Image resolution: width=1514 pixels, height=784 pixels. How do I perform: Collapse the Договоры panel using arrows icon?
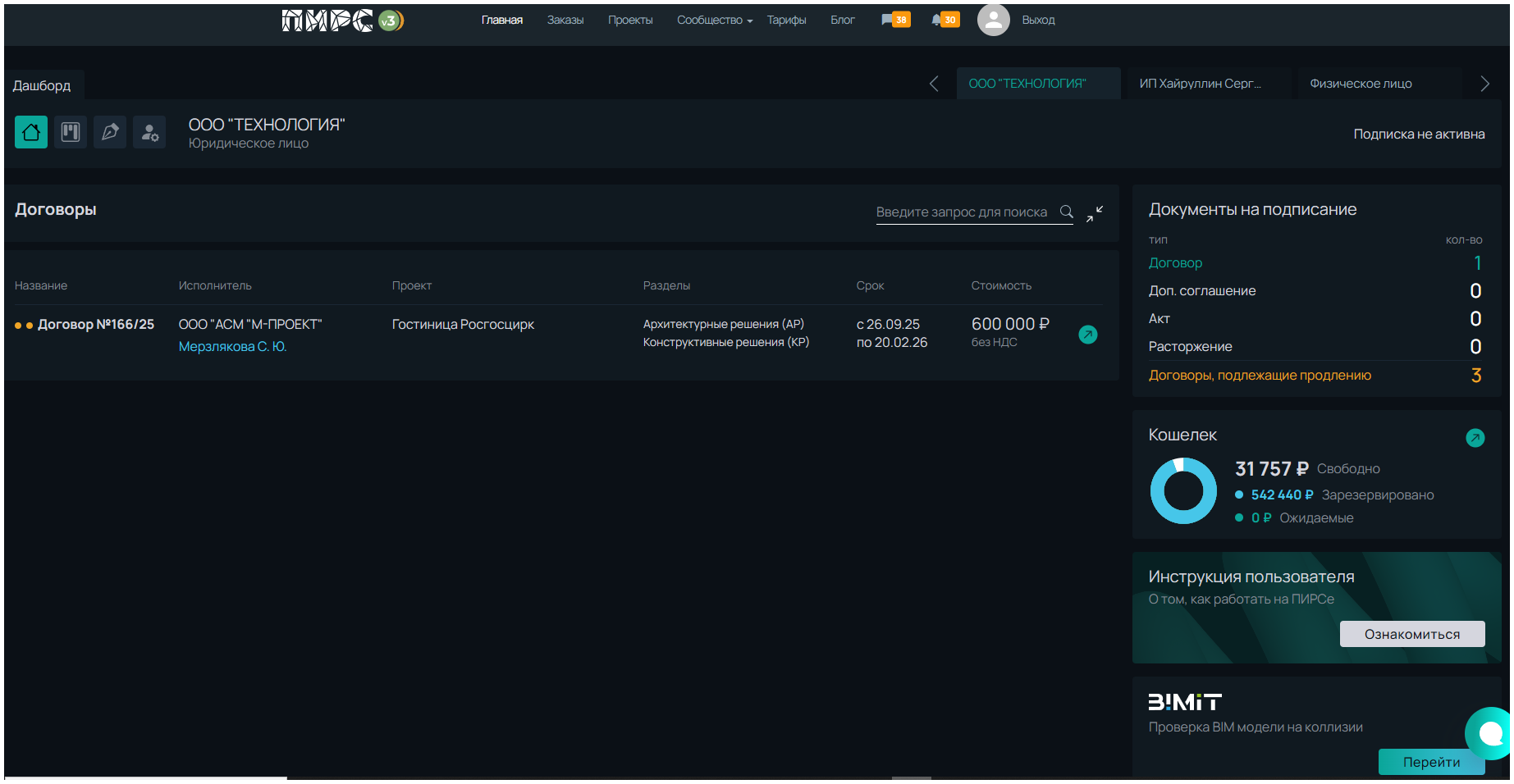tap(1095, 213)
